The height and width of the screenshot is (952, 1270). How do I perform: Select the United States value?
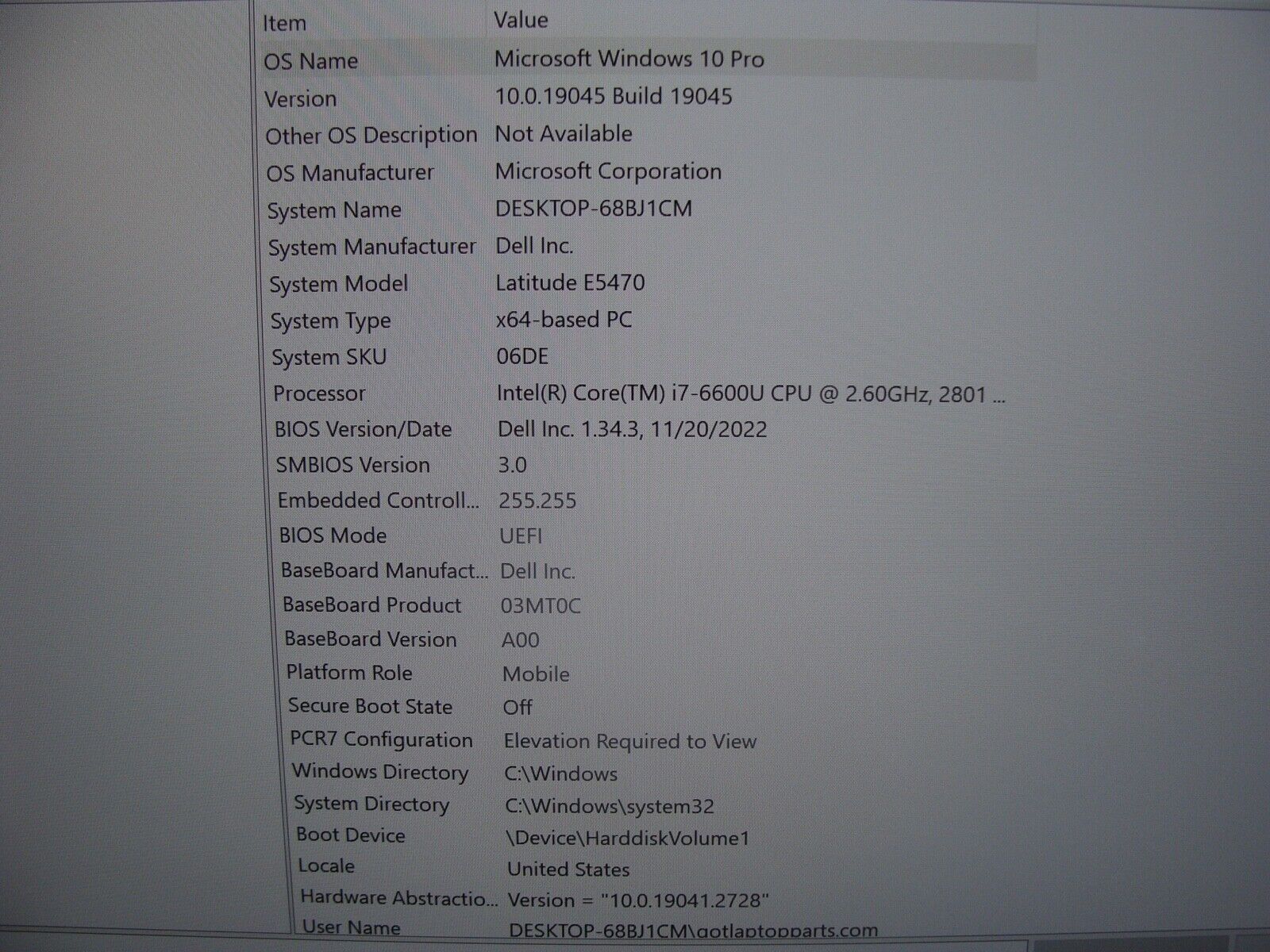coord(568,869)
